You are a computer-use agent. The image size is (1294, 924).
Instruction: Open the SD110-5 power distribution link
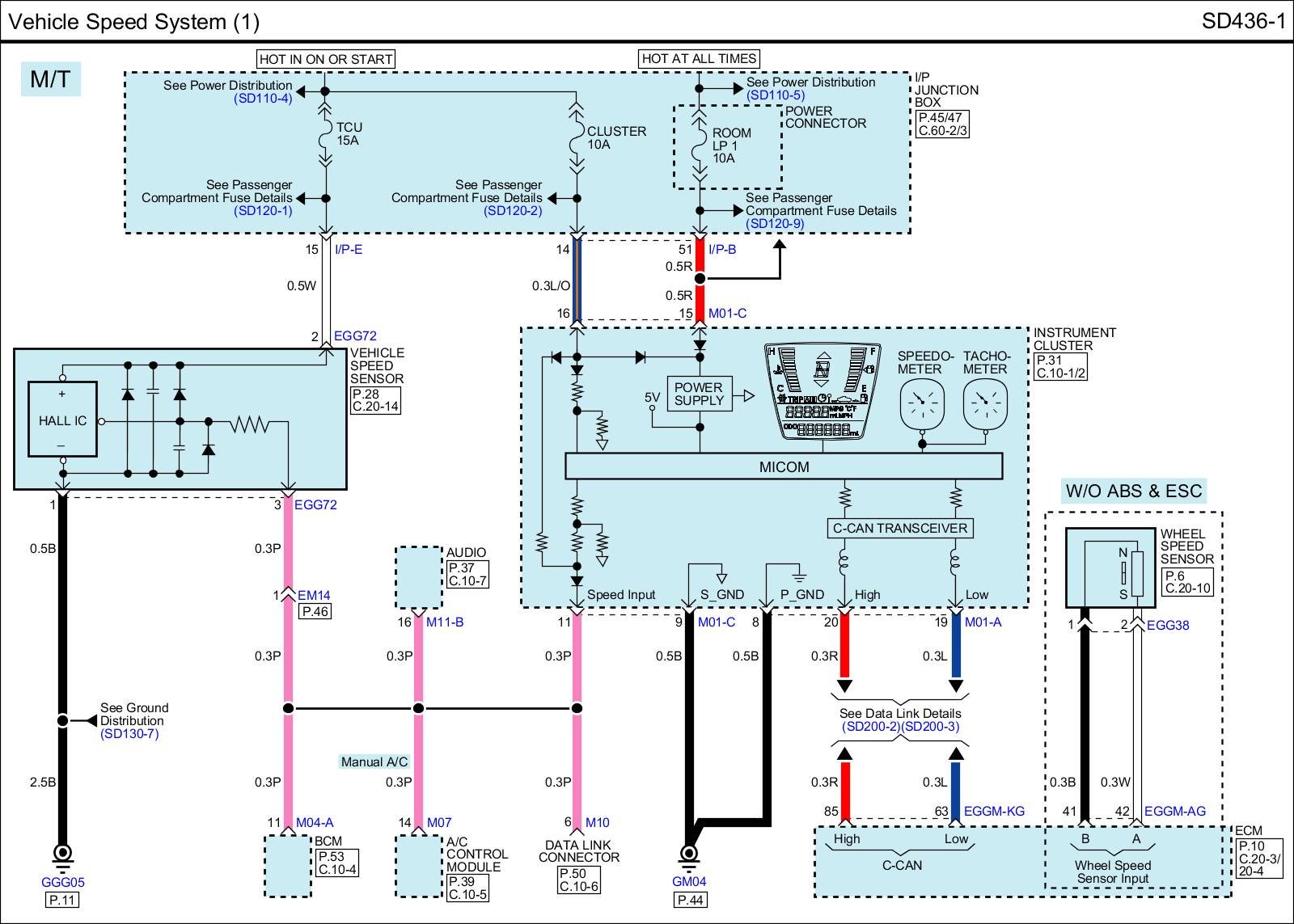(776, 95)
